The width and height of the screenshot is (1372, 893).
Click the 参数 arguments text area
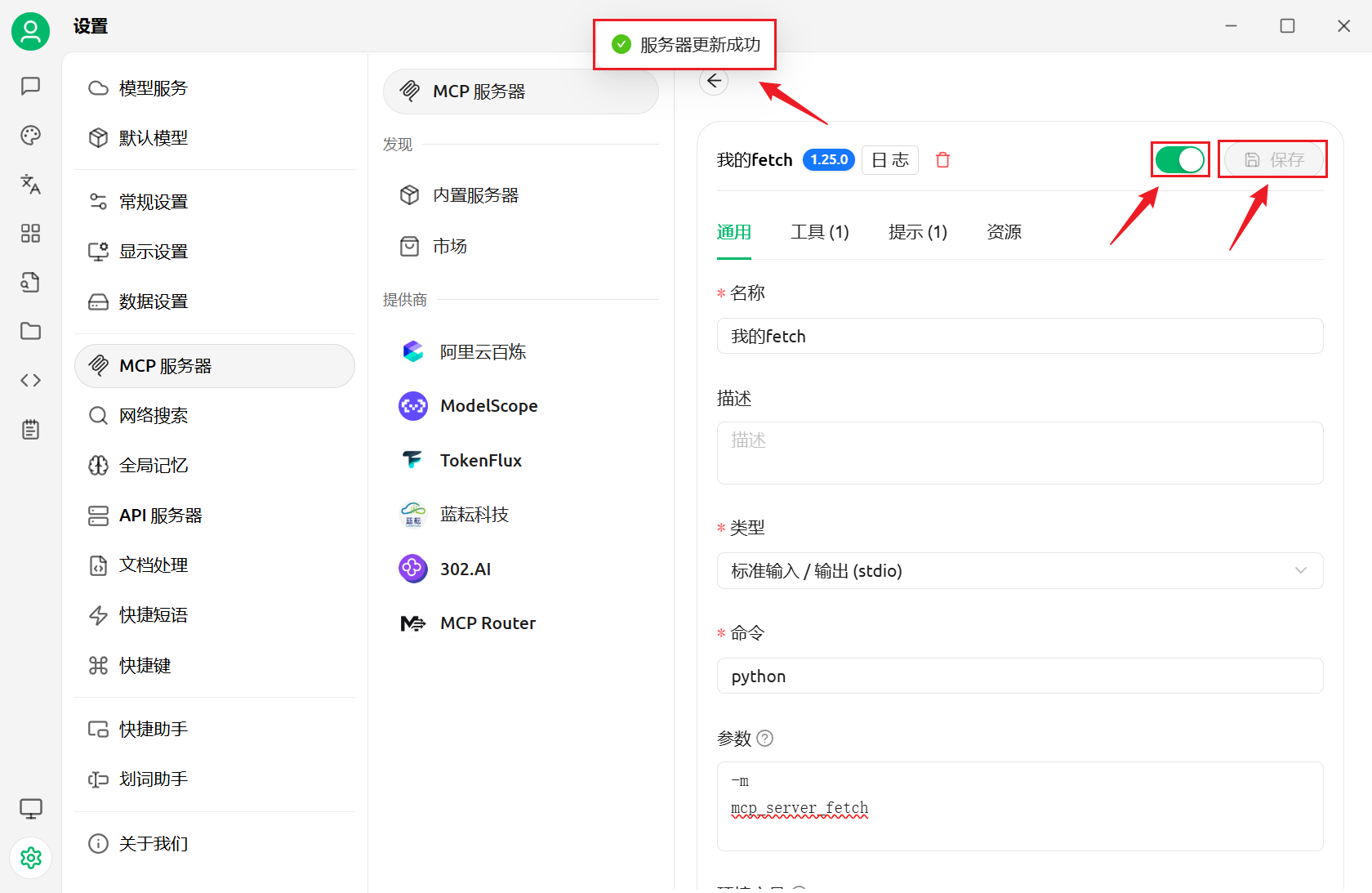(x=1020, y=806)
